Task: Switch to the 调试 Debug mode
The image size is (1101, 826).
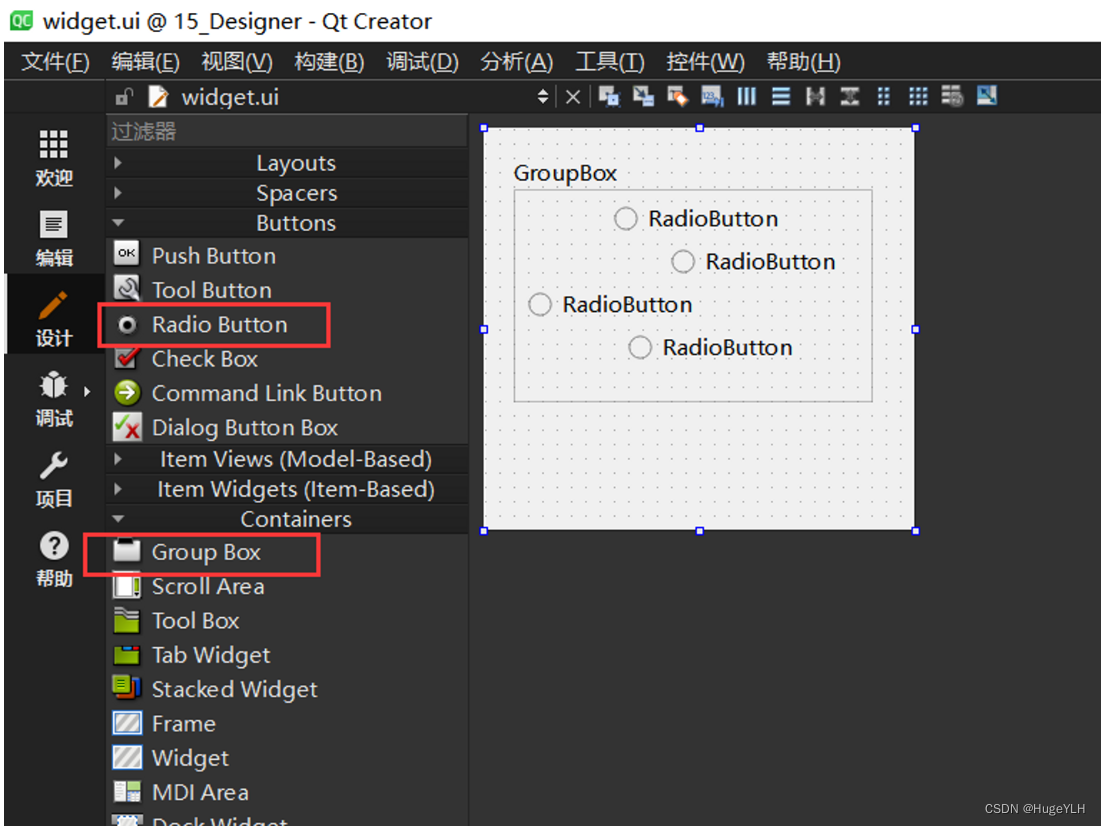Action: [x=54, y=399]
